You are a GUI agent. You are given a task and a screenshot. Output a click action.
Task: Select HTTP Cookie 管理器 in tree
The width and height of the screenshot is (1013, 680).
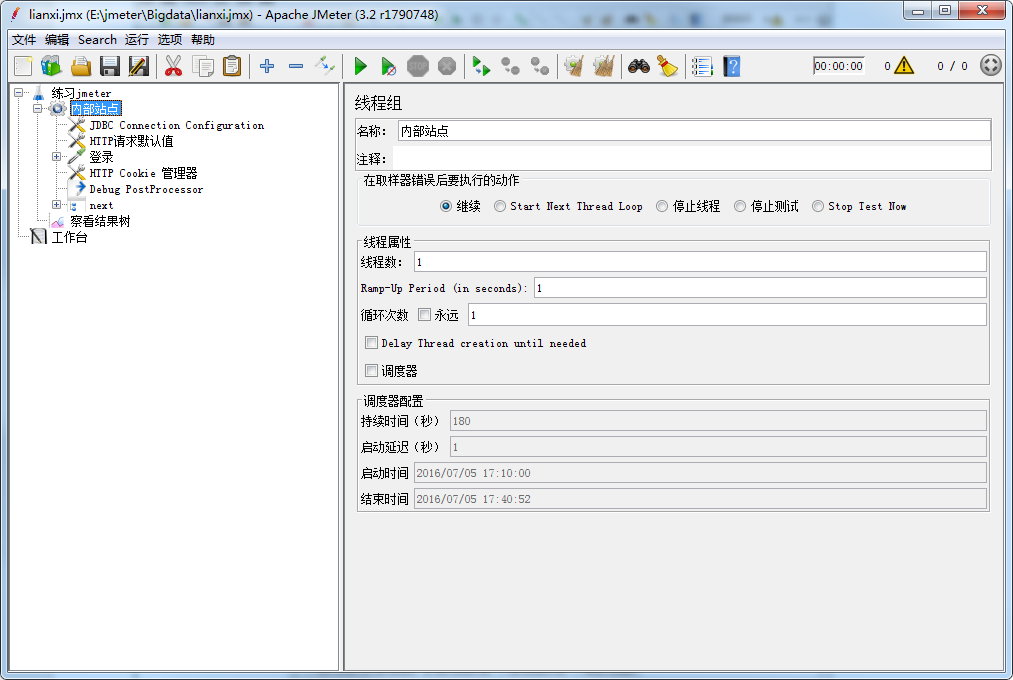143,173
